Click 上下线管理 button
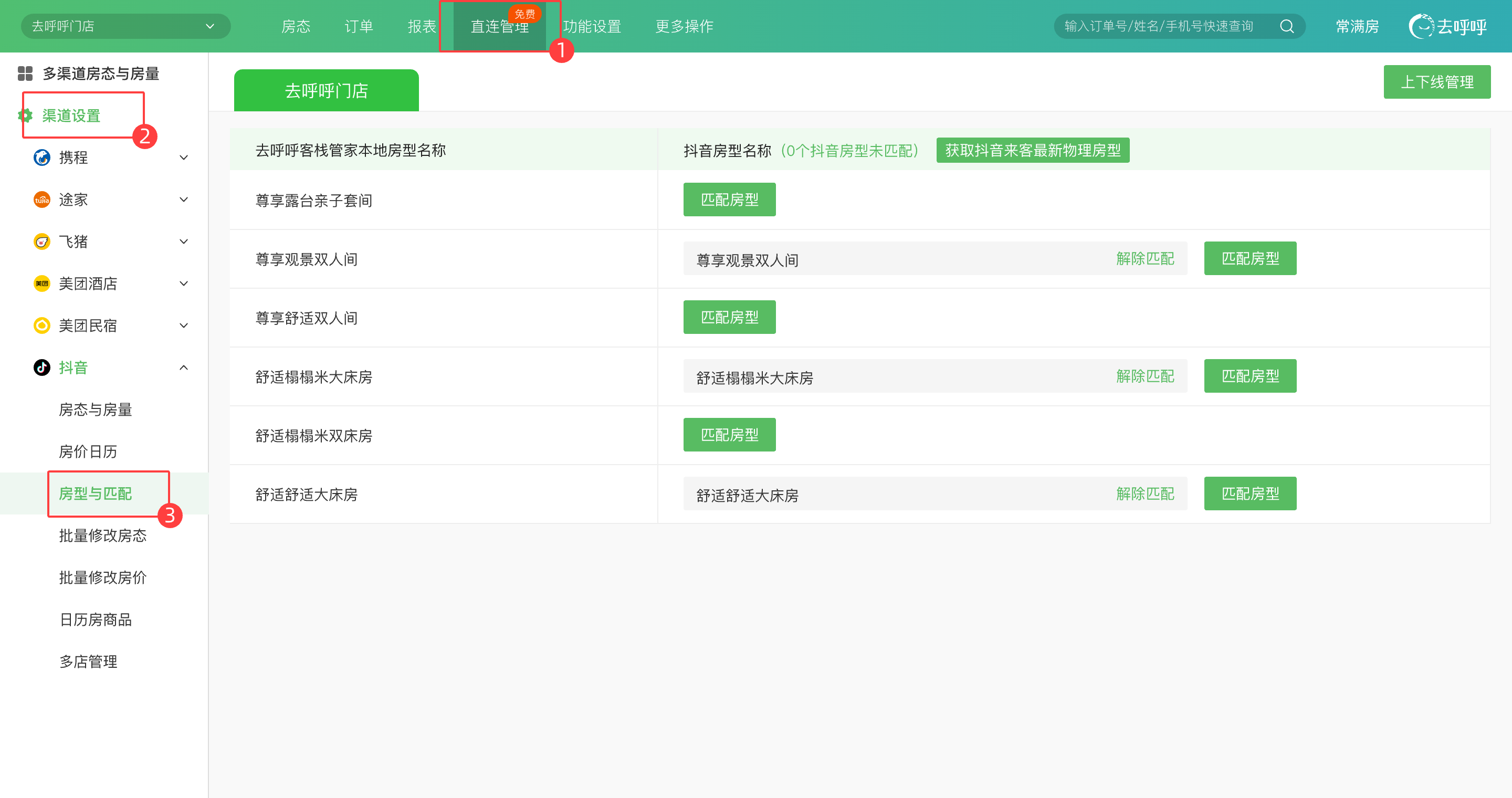This screenshot has height=798, width=1512. tap(1436, 82)
